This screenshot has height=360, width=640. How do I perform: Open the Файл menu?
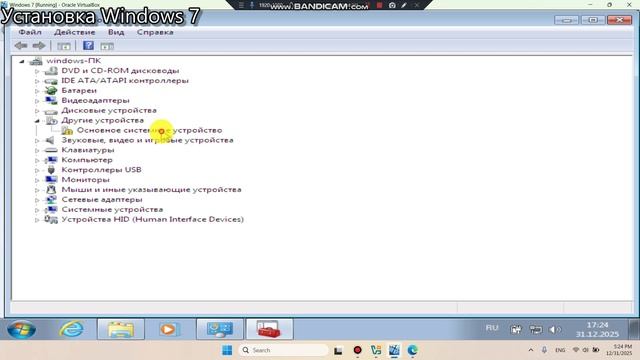point(30,32)
